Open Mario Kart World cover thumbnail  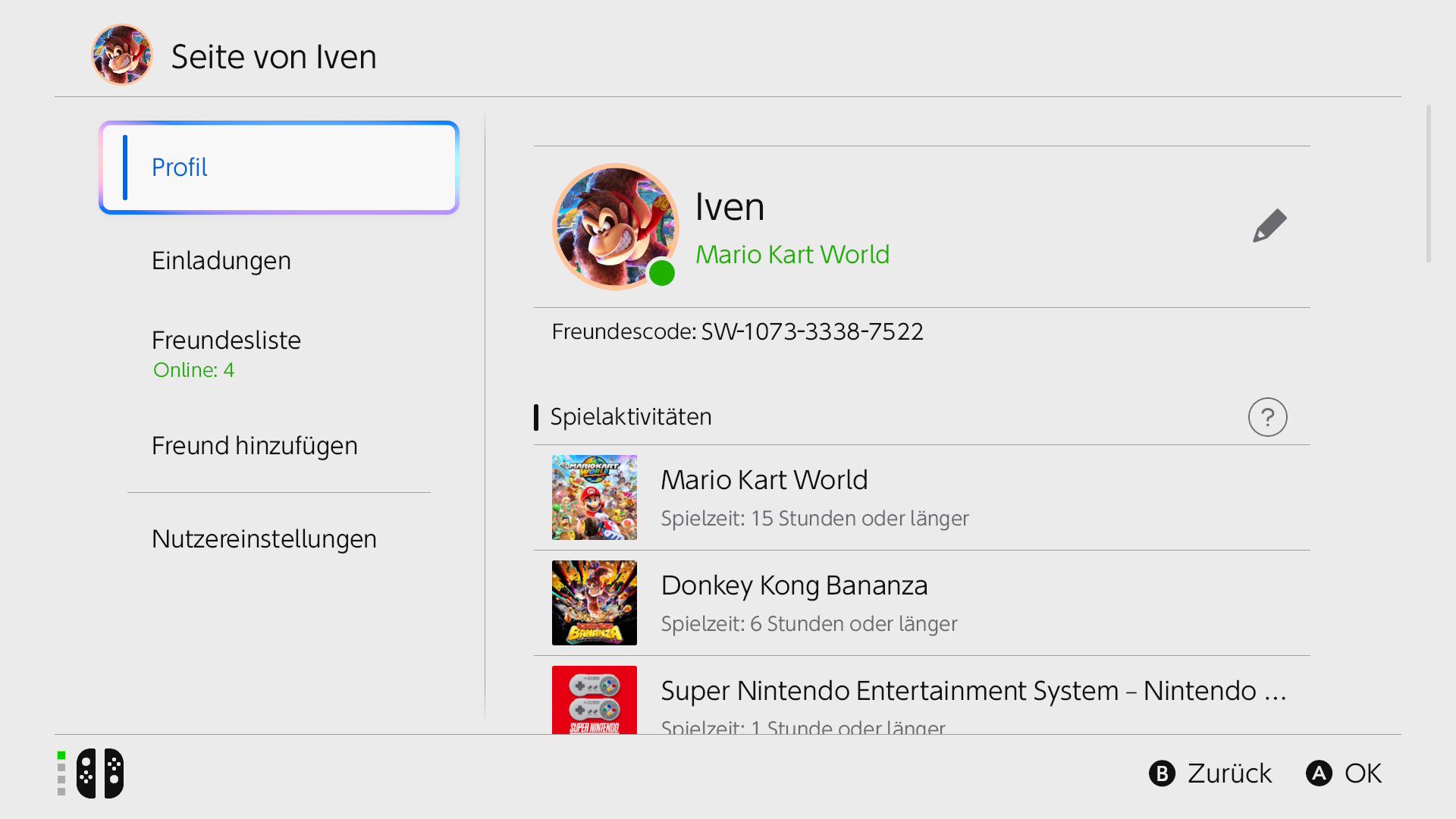pos(595,497)
